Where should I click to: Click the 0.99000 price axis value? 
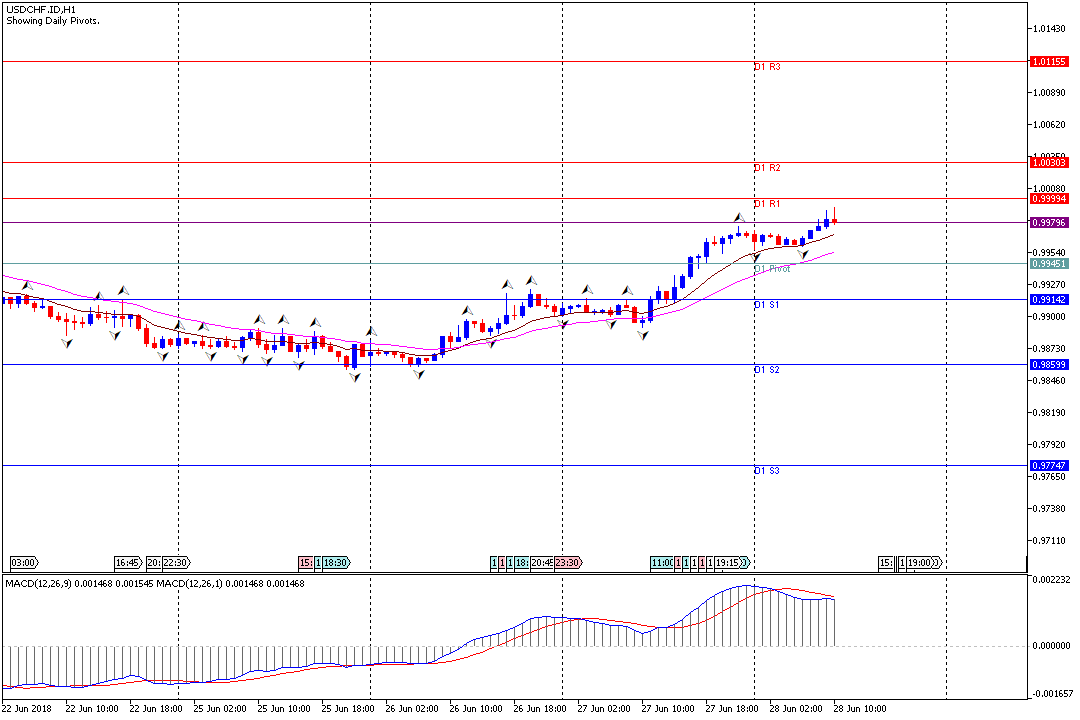[x=1049, y=317]
